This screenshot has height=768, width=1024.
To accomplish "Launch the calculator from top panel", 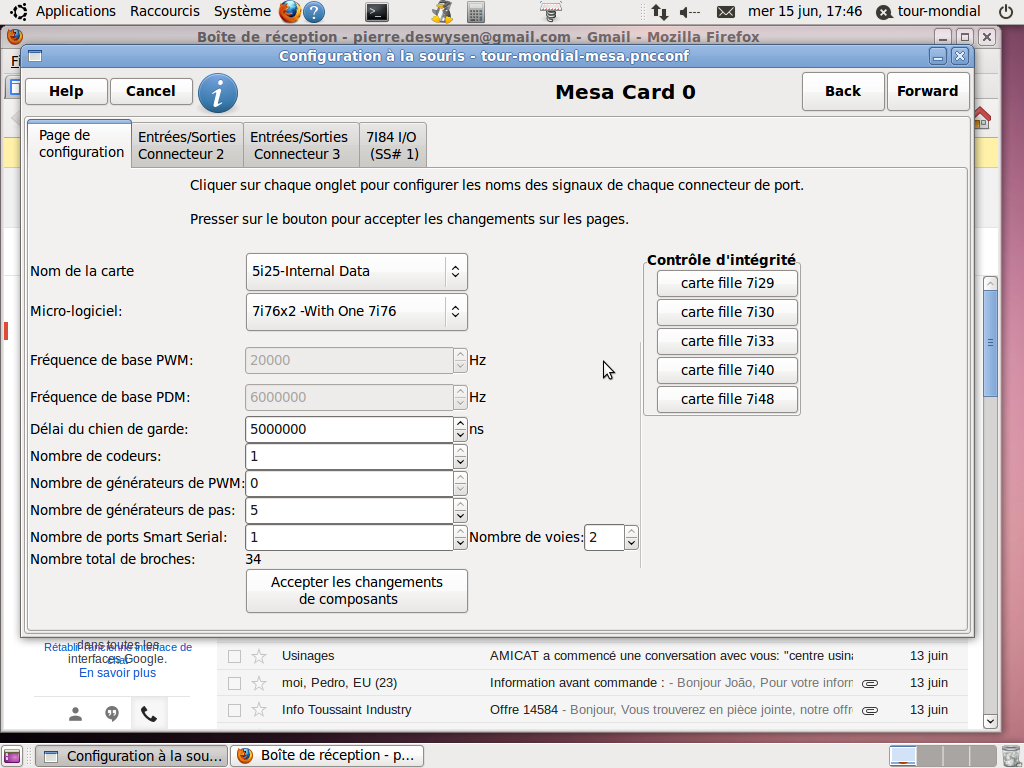I will pyautogui.click(x=475, y=12).
